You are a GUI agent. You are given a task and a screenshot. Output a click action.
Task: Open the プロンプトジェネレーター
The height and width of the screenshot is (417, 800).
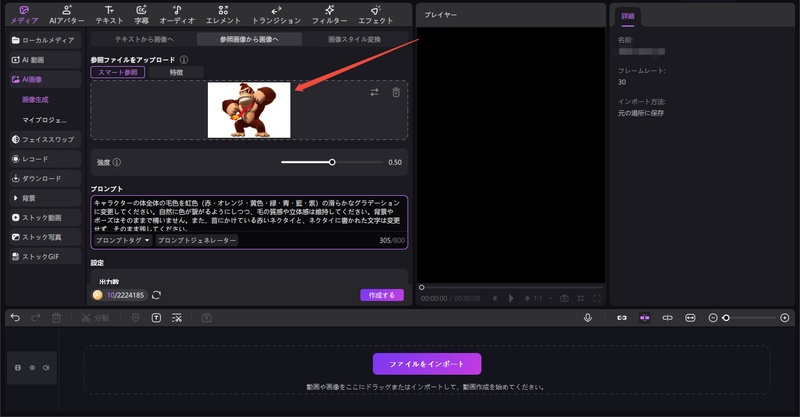(x=197, y=240)
